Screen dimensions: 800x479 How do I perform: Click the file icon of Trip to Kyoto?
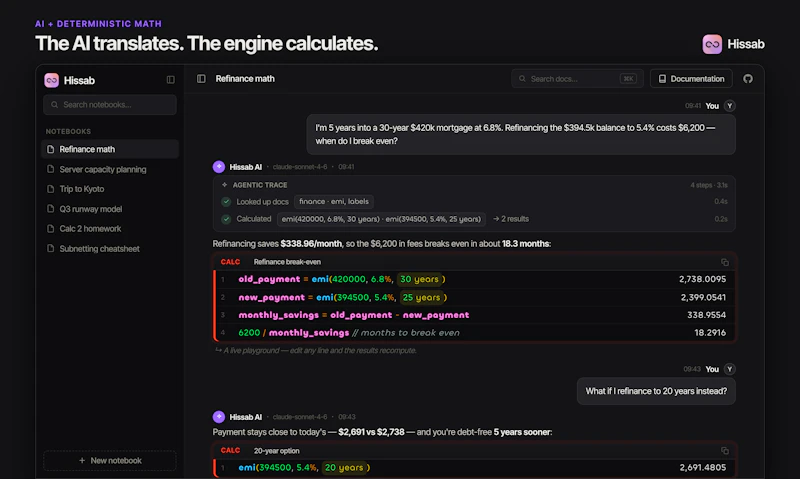pyautogui.click(x=51, y=189)
